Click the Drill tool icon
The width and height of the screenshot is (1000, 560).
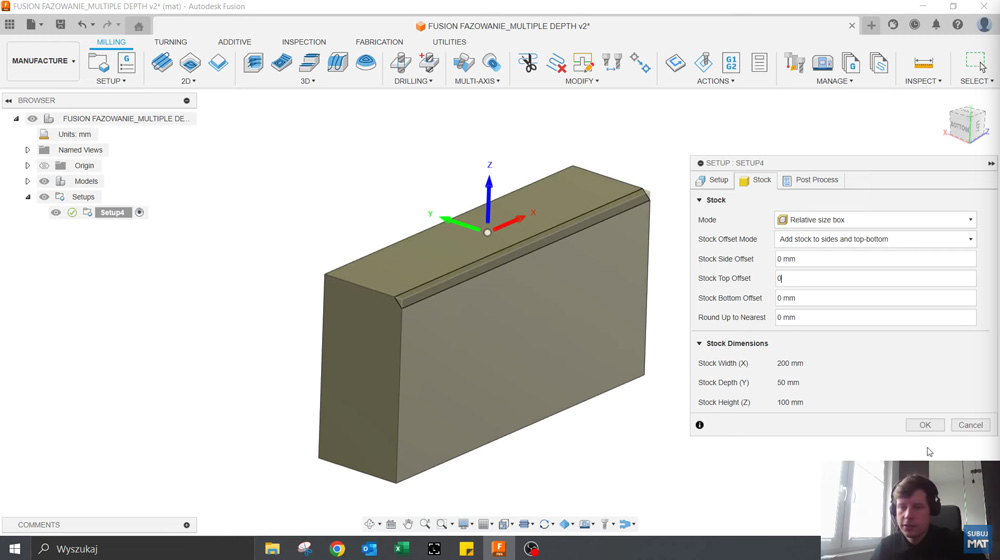(x=401, y=63)
